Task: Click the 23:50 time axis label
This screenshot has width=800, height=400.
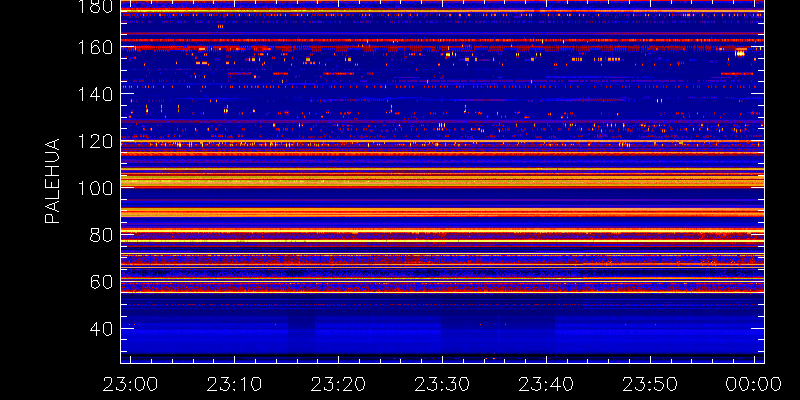Action: click(650, 384)
